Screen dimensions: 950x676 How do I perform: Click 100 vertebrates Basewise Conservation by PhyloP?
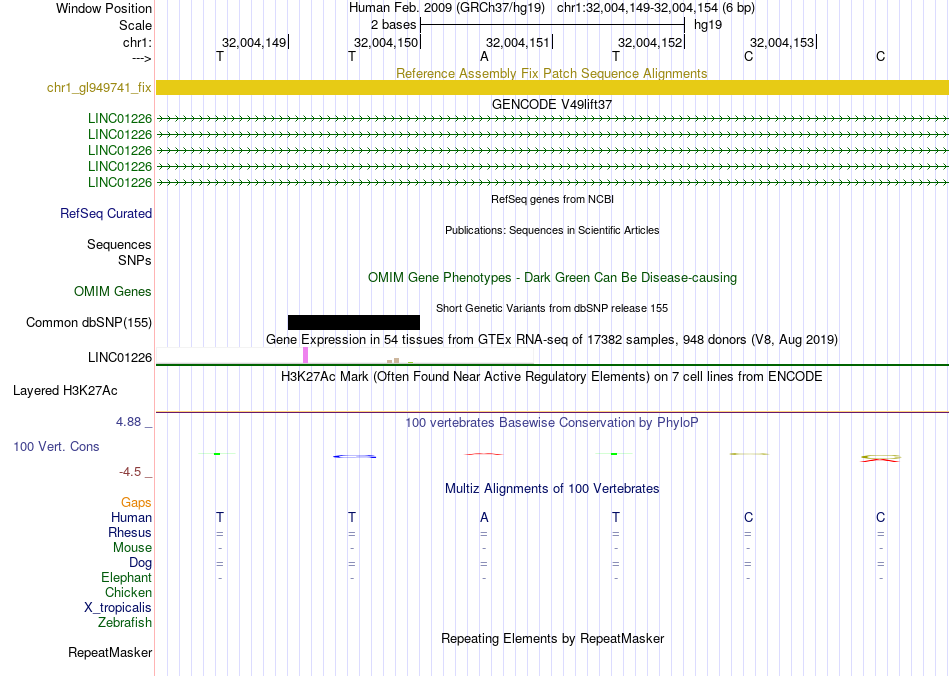point(552,422)
